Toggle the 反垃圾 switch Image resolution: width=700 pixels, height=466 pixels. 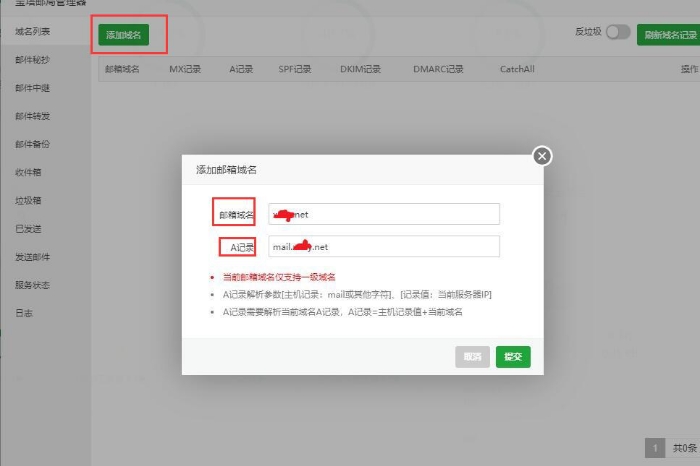(617, 32)
